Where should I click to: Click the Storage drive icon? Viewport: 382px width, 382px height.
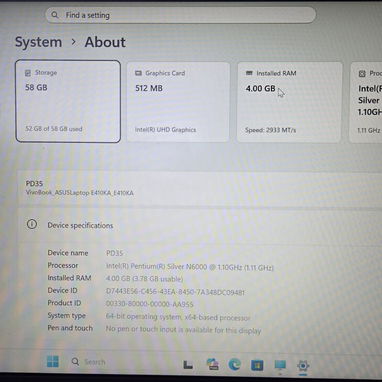(28, 73)
